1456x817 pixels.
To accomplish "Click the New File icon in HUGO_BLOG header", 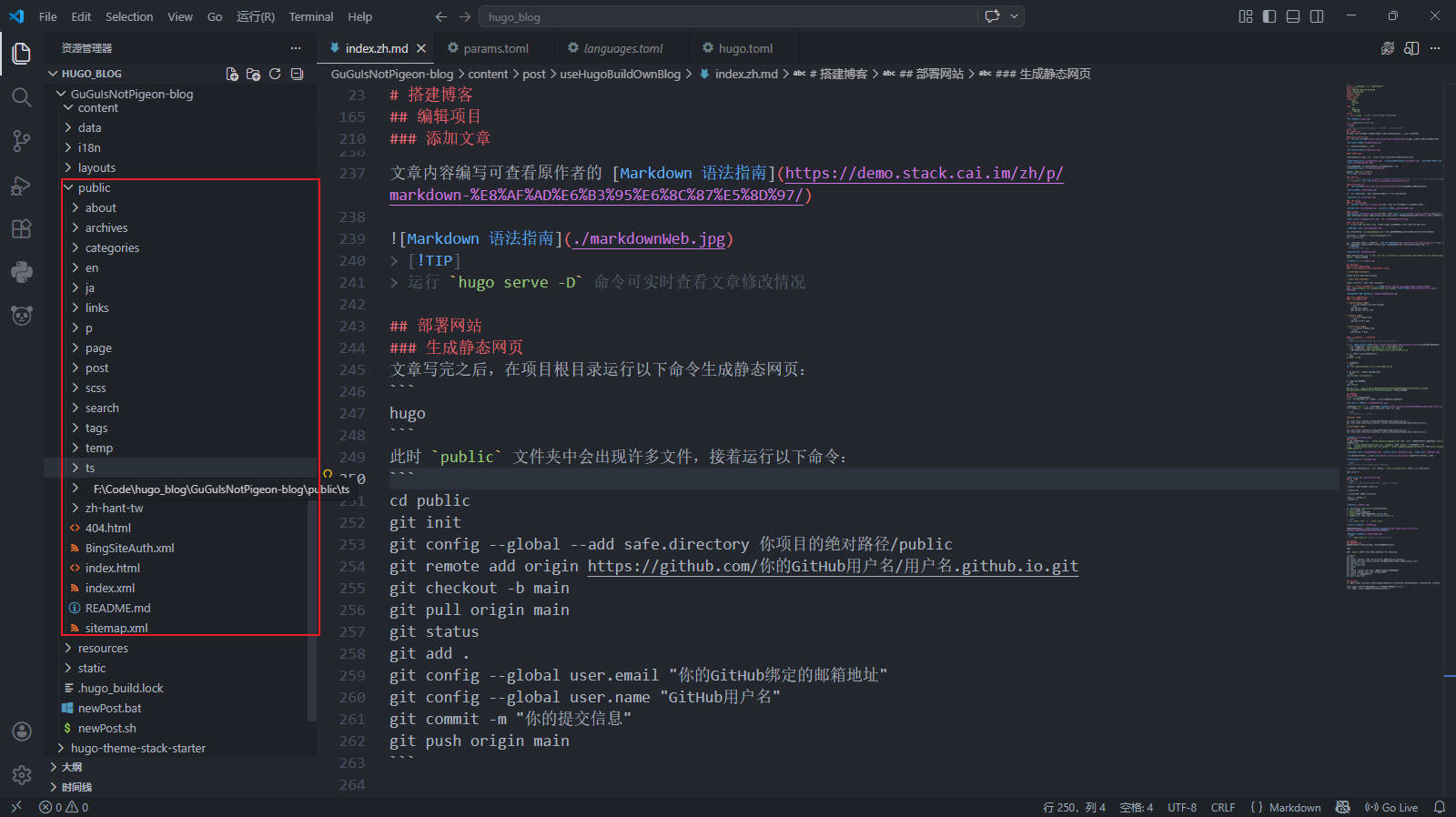I will tap(232, 74).
